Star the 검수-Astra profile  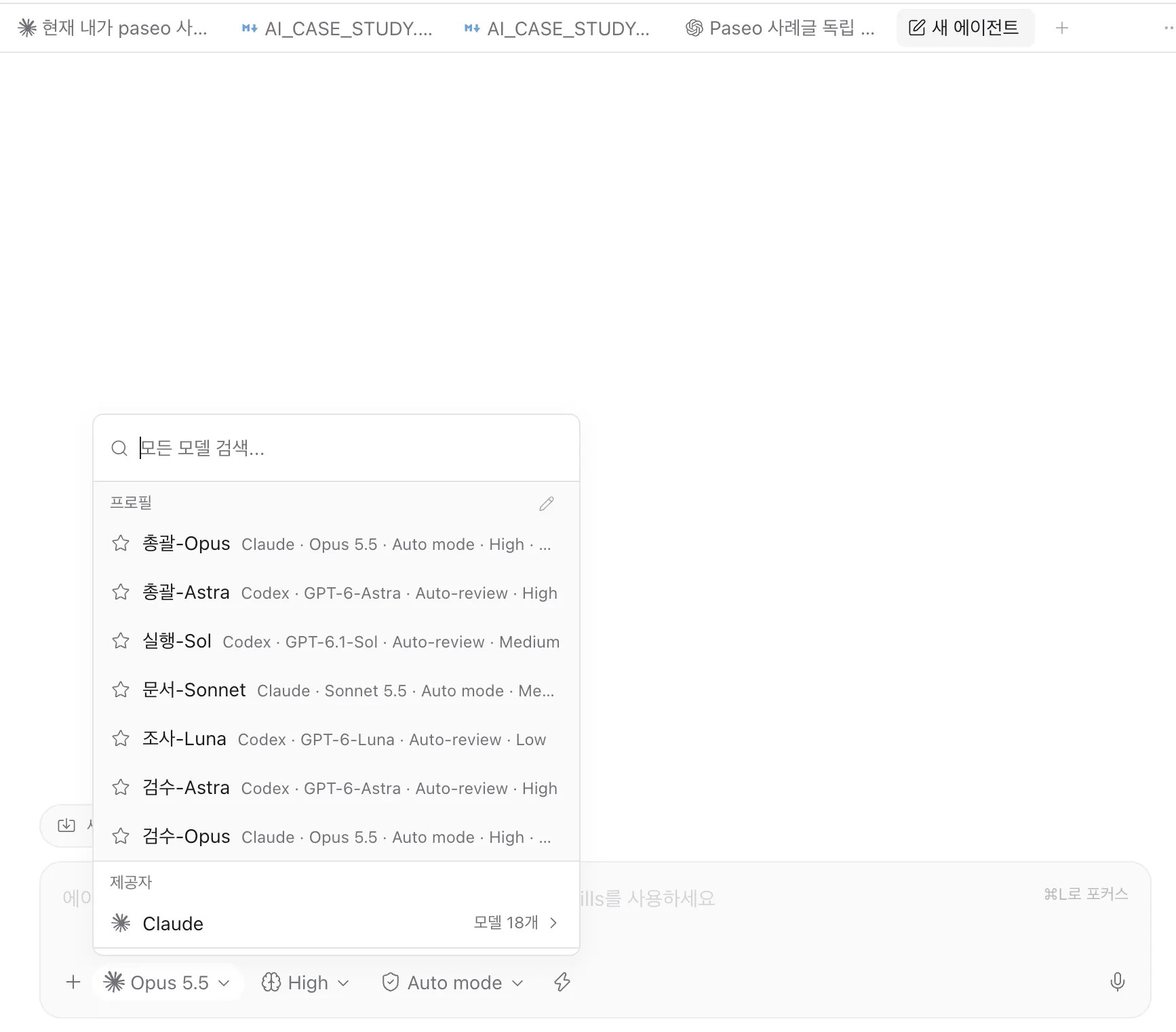click(121, 787)
